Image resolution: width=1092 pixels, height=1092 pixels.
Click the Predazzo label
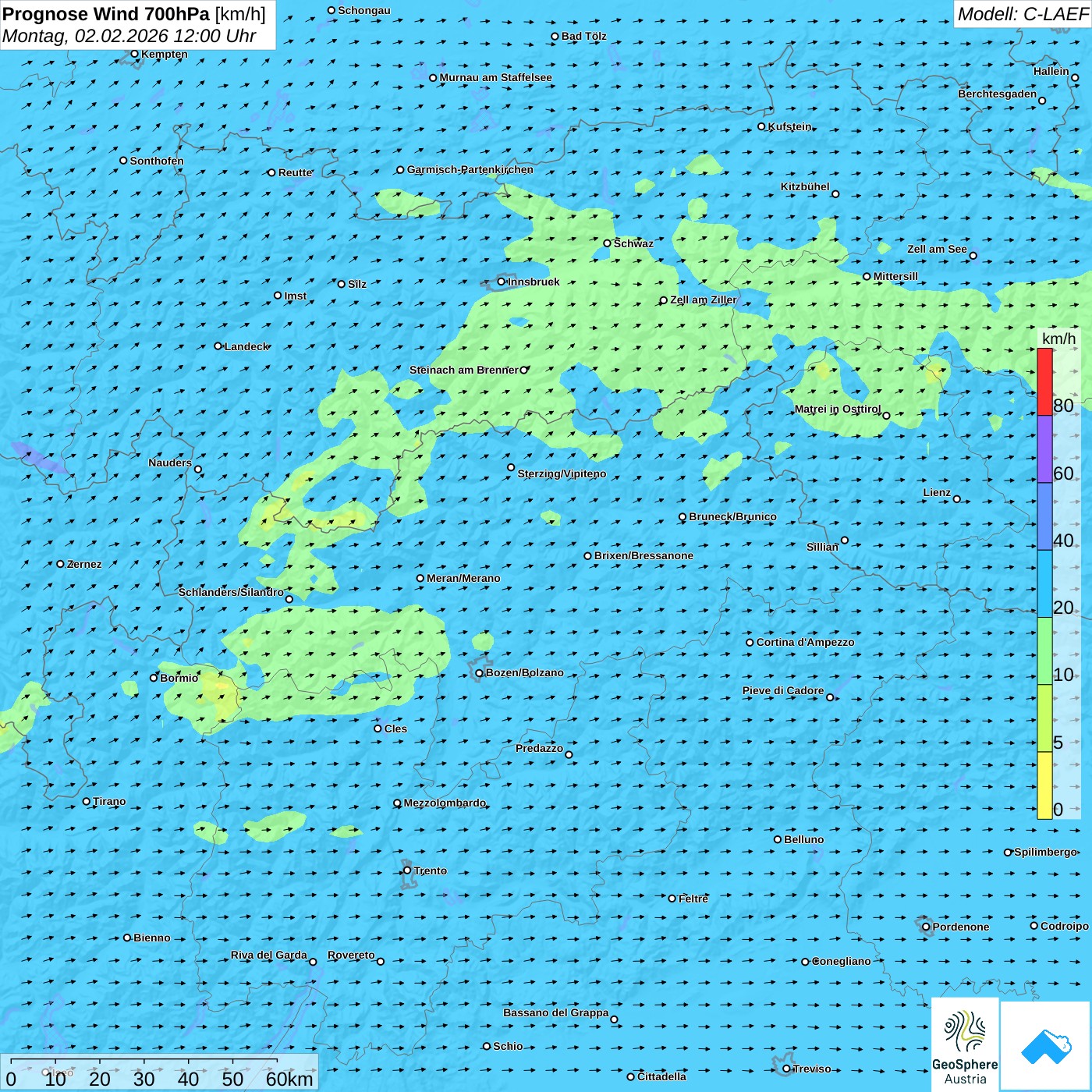pyautogui.click(x=539, y=748)
